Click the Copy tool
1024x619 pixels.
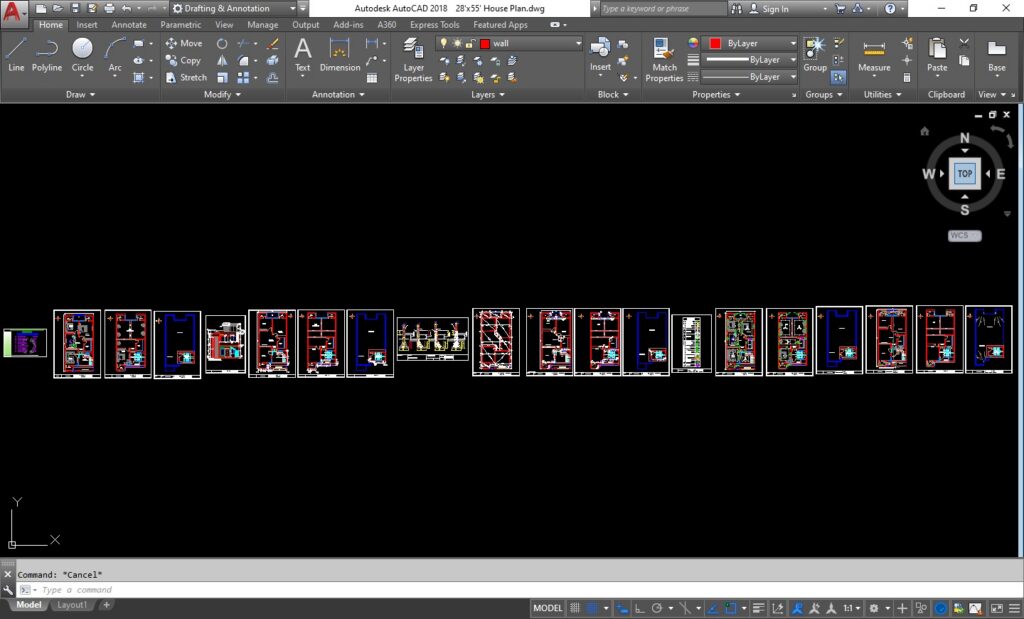tap(183, 60)
